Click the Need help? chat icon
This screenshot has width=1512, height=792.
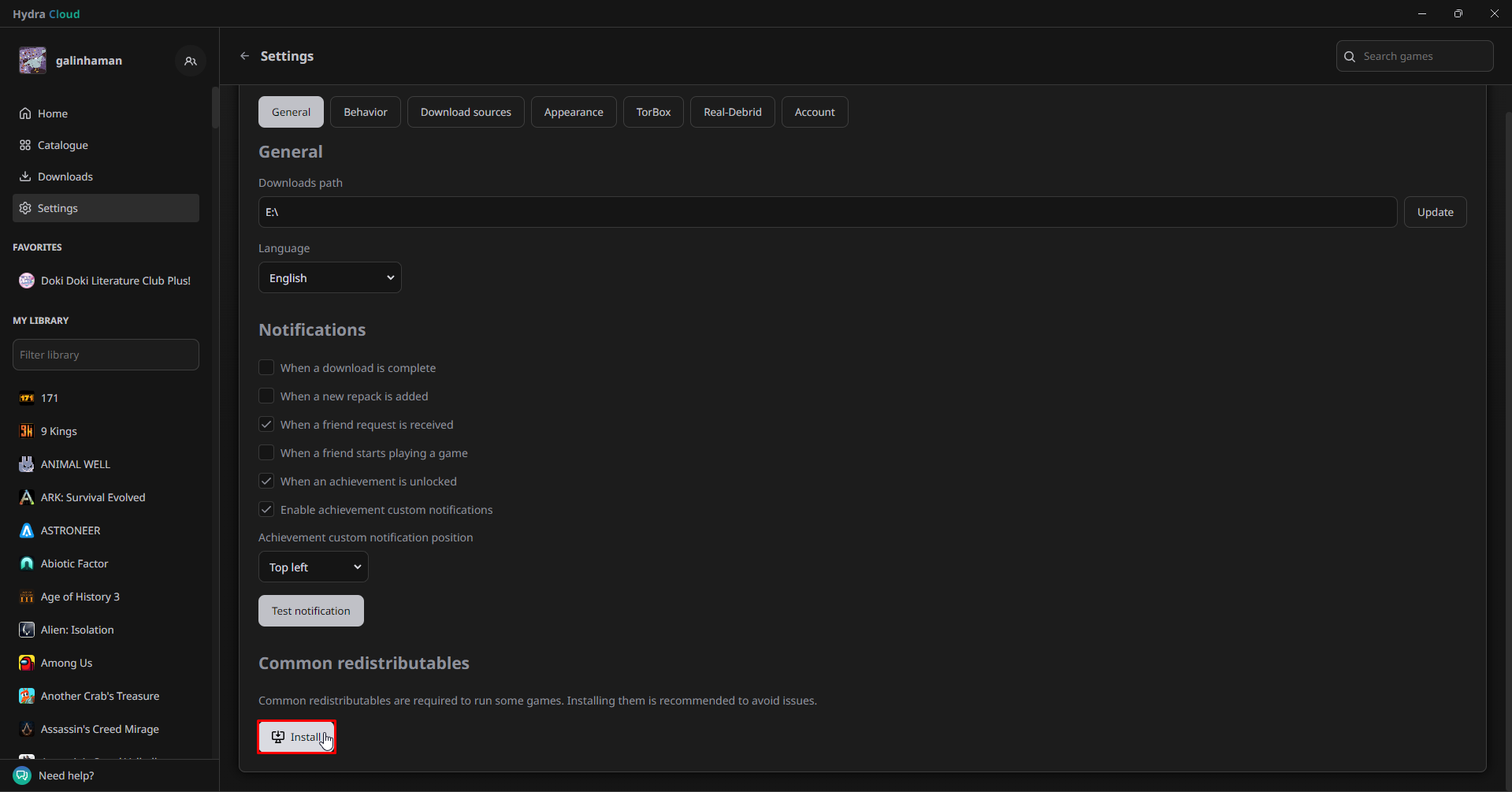[22, 775]
